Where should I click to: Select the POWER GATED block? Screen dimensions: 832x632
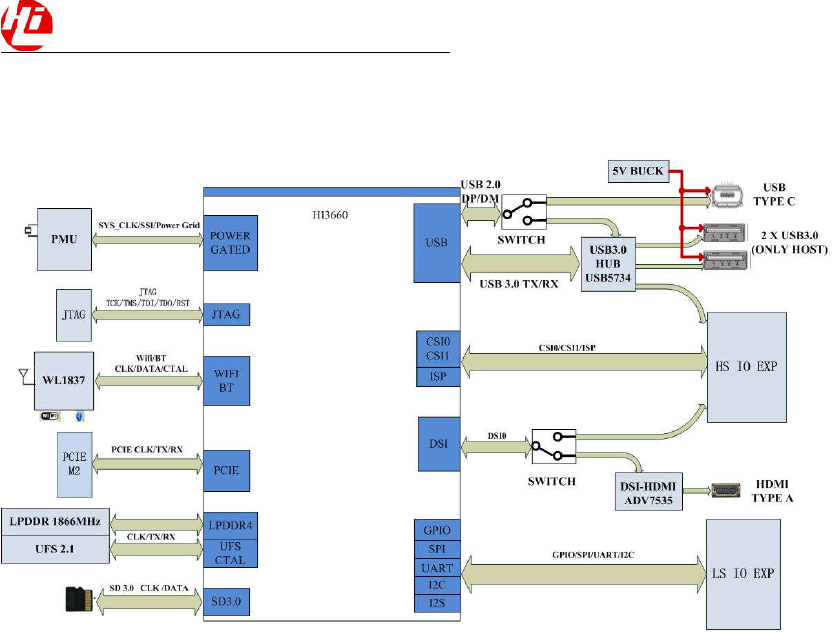click(230, 243)
